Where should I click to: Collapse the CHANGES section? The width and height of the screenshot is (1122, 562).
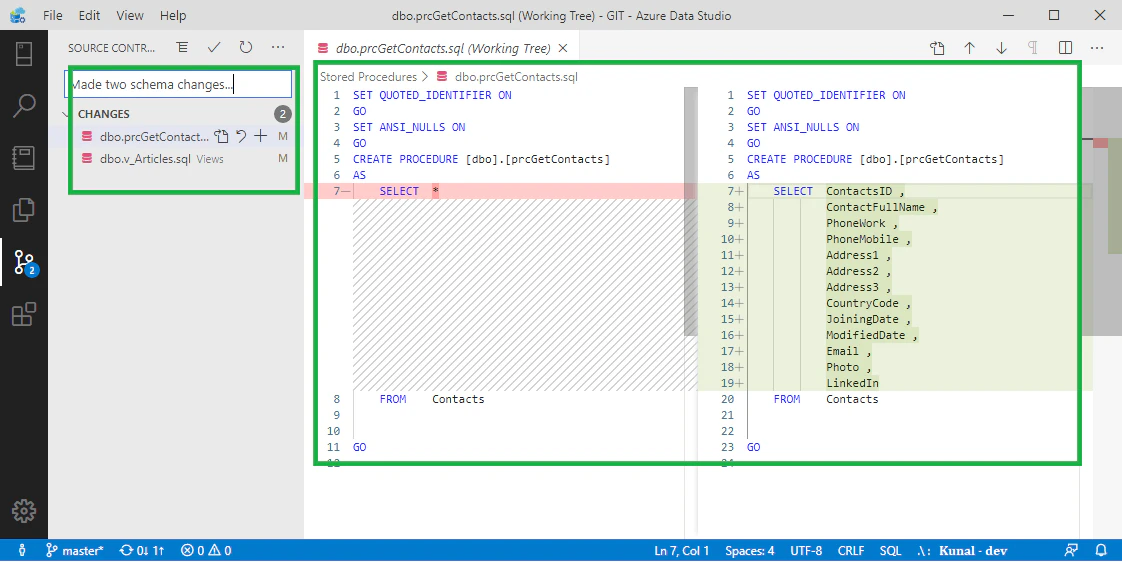[67, 114]
